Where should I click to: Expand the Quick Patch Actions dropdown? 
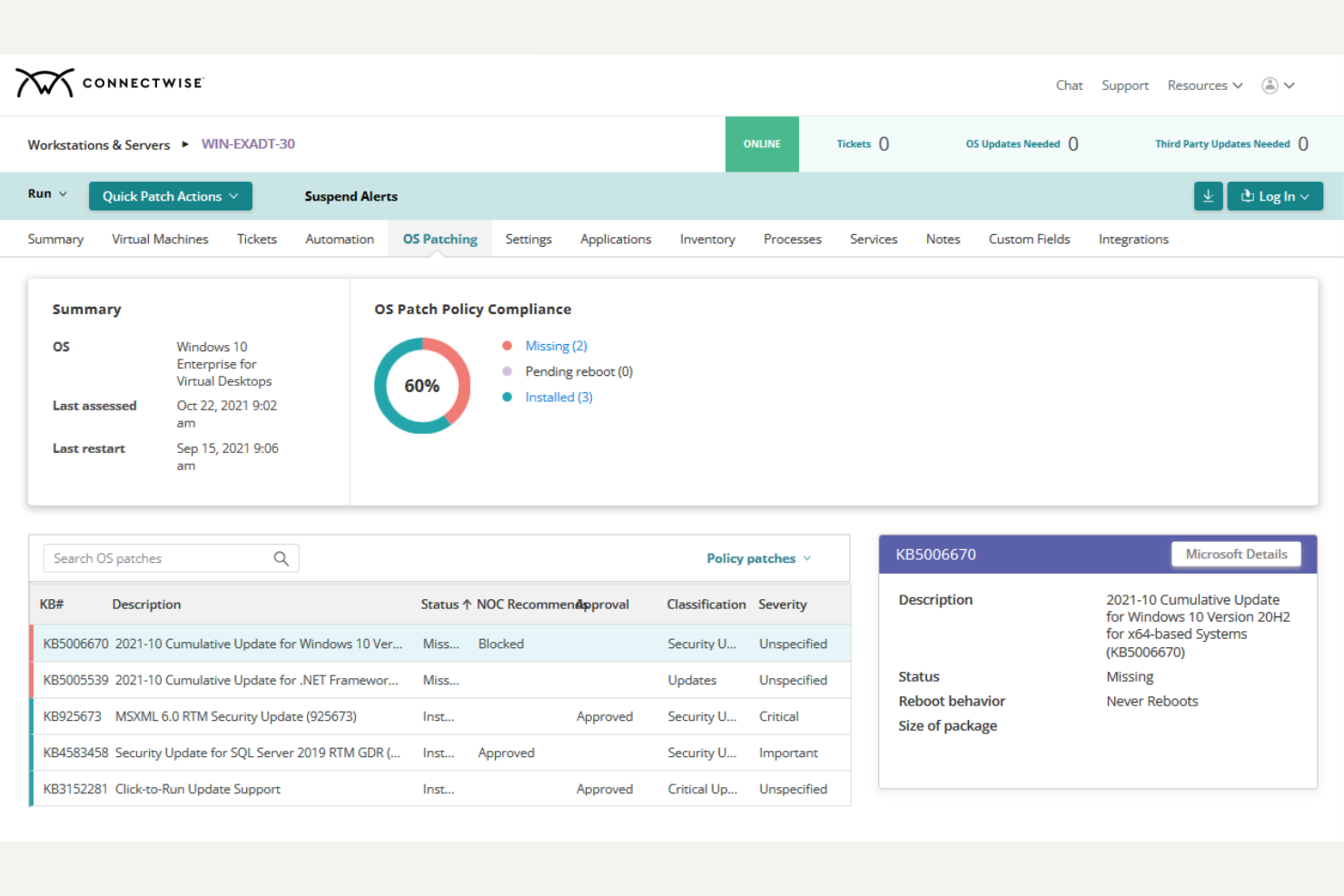click(170, 196)
